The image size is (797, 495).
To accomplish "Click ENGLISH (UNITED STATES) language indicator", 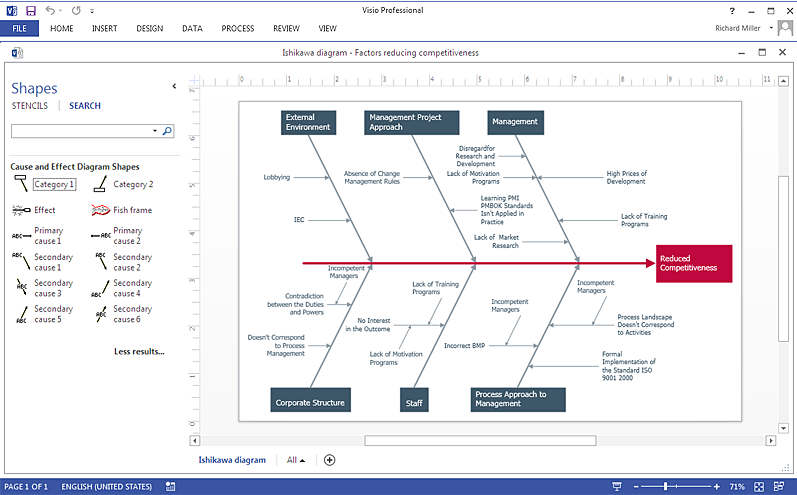I will 107,487.
